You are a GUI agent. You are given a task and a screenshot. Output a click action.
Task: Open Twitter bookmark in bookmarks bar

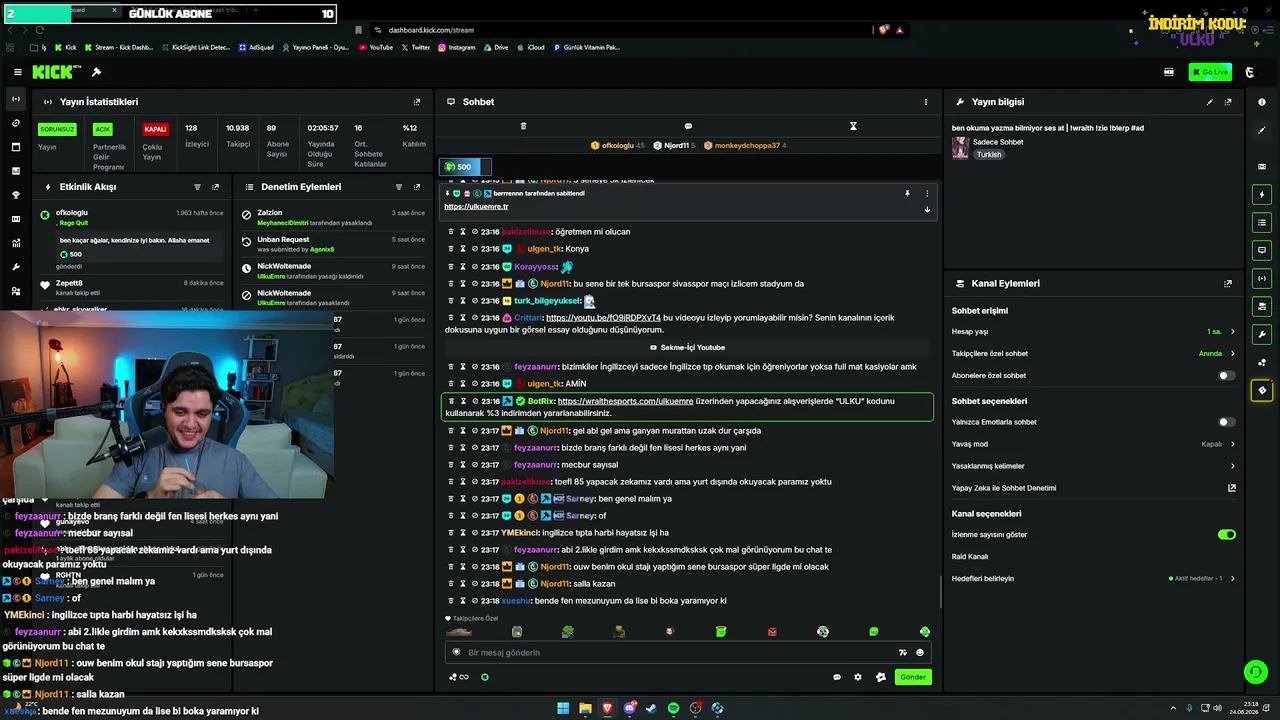(x=415, y=47)
